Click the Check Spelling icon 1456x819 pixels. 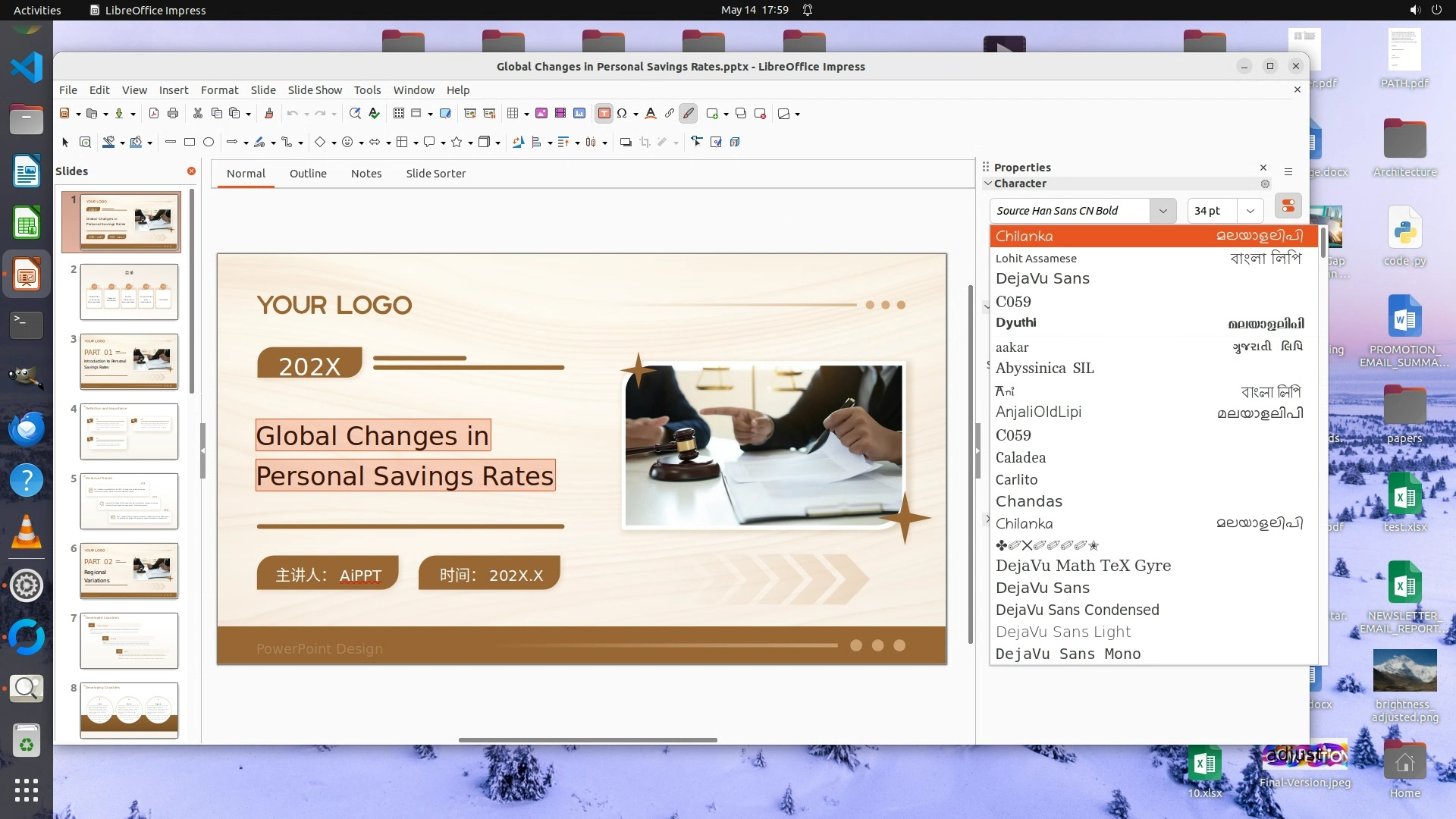374,114
